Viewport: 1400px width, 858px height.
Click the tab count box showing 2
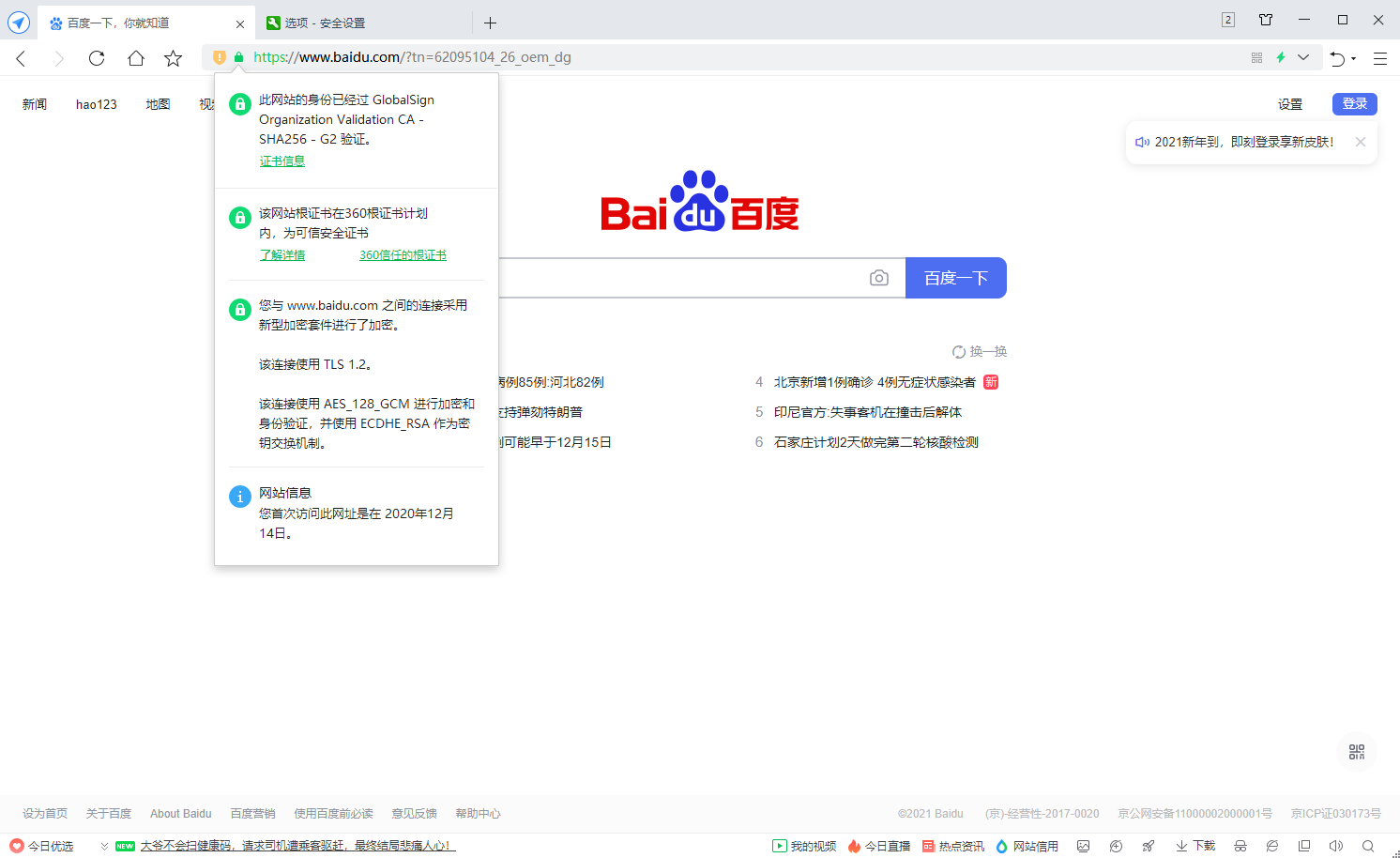tap(1228, 20)
